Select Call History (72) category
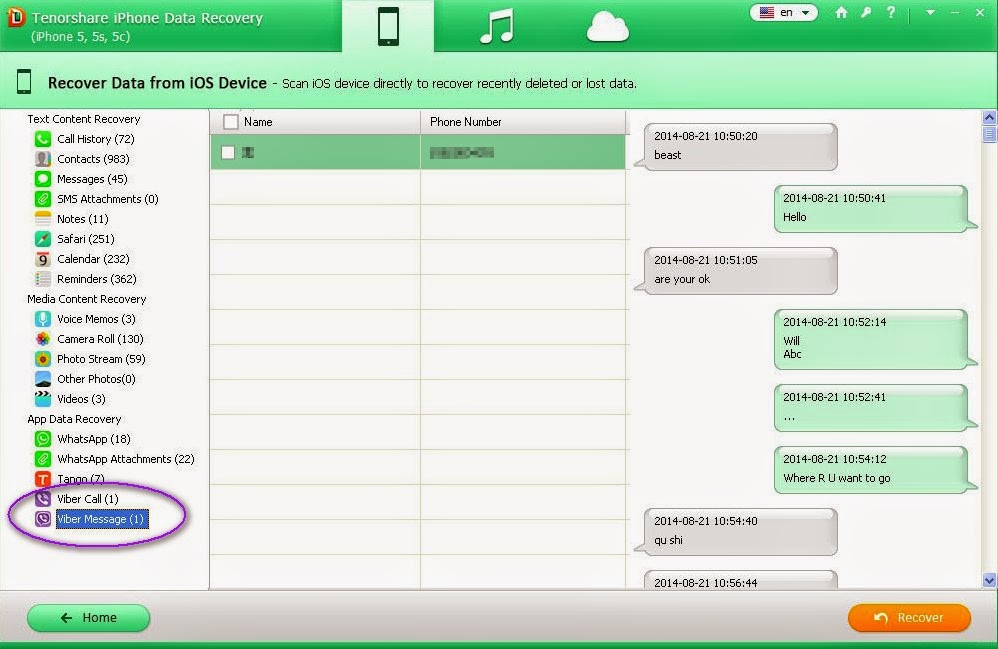Screen dimensions: 998x649 95,139
